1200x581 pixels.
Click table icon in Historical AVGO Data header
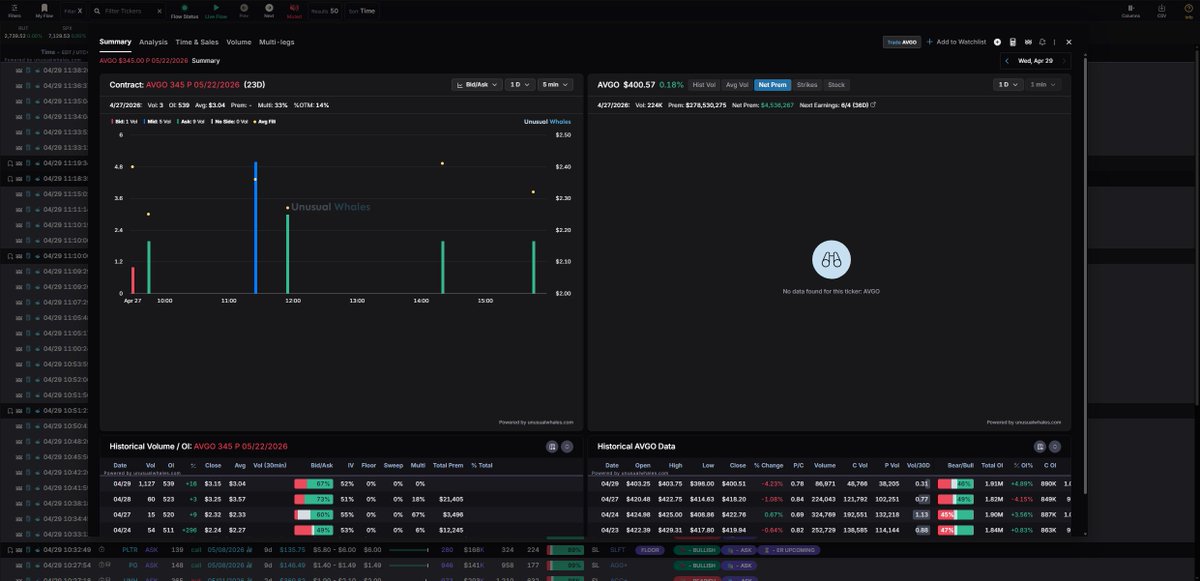(x=1040, y=446)
